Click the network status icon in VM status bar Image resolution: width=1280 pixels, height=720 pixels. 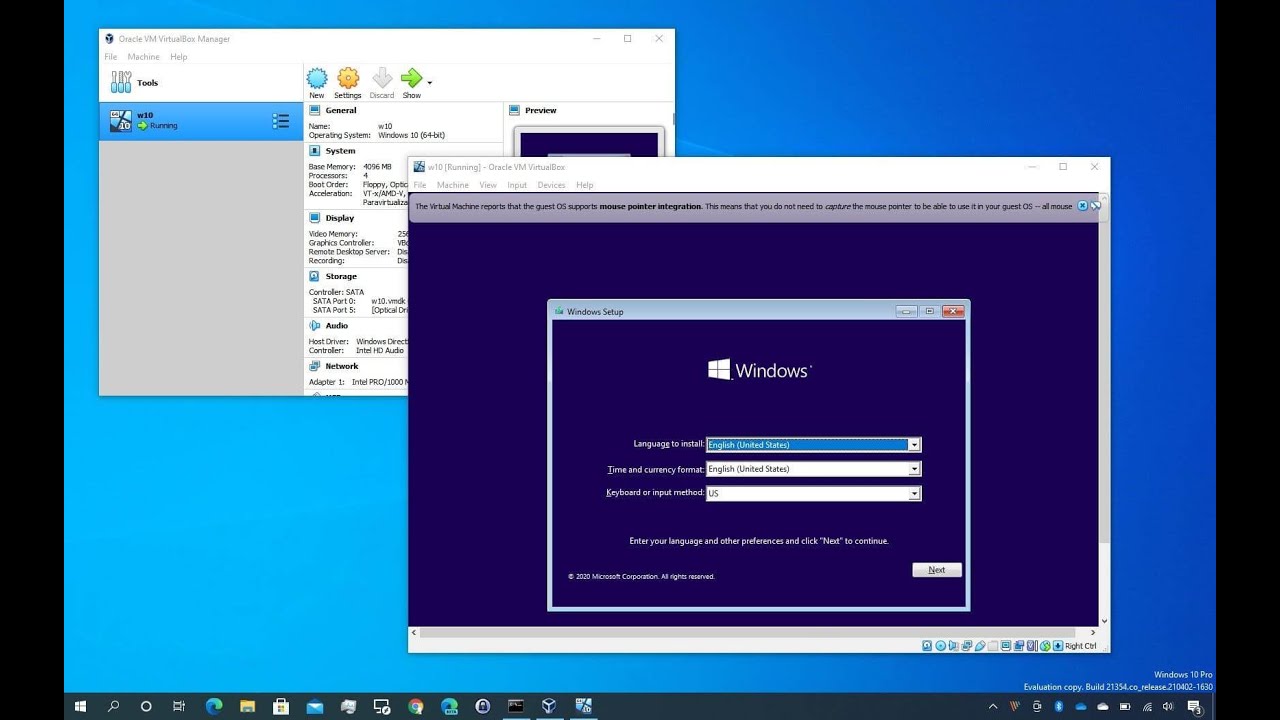(966, 646)
